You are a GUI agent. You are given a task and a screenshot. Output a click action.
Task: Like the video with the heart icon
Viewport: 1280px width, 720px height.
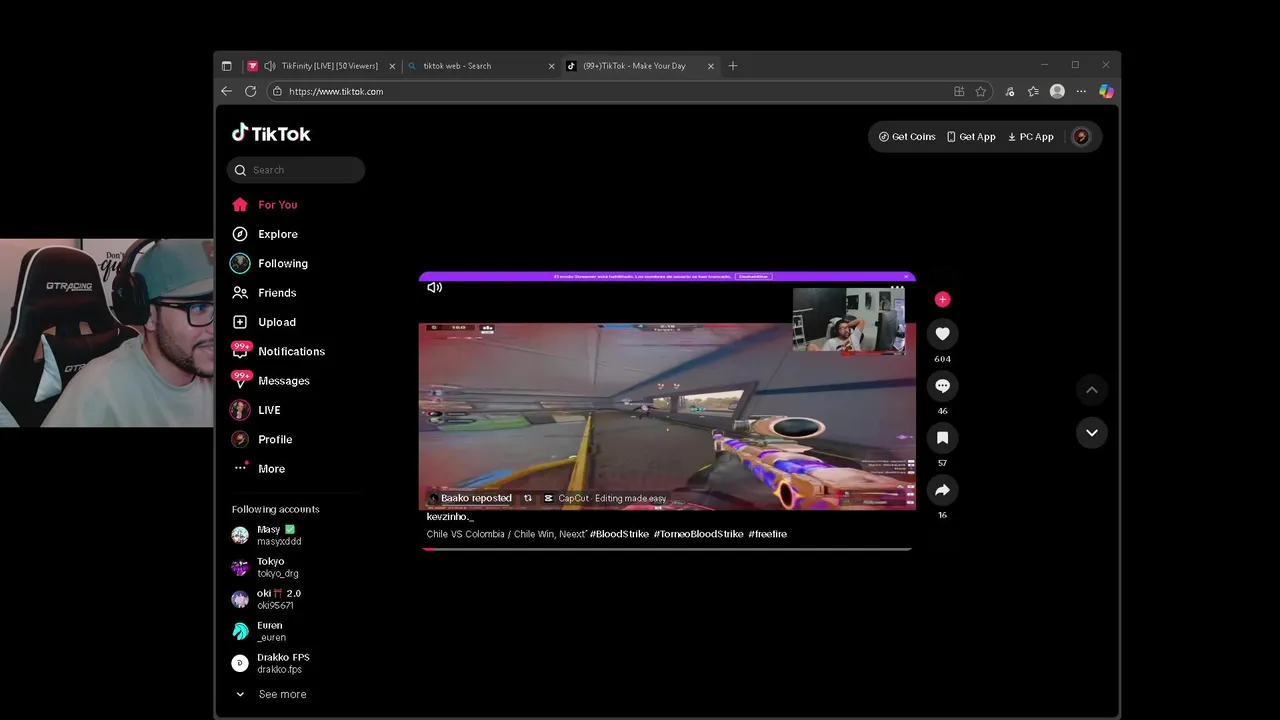pos(942,333)
